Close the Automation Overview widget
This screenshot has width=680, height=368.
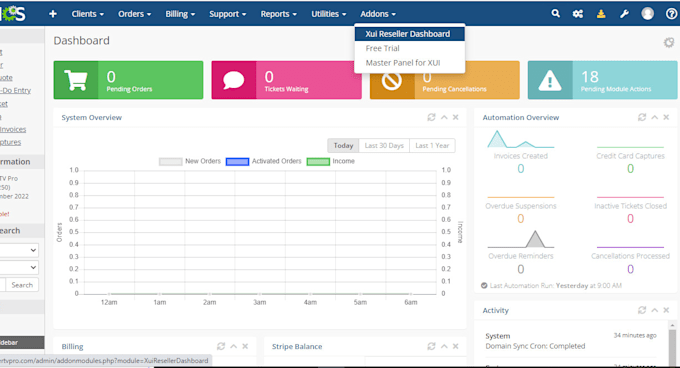pos(667,117)
